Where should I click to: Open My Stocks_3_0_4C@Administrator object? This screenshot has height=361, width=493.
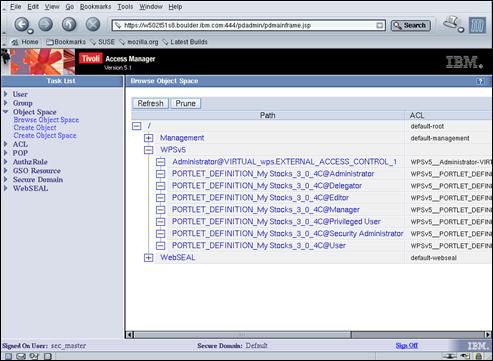coord(273,174)
